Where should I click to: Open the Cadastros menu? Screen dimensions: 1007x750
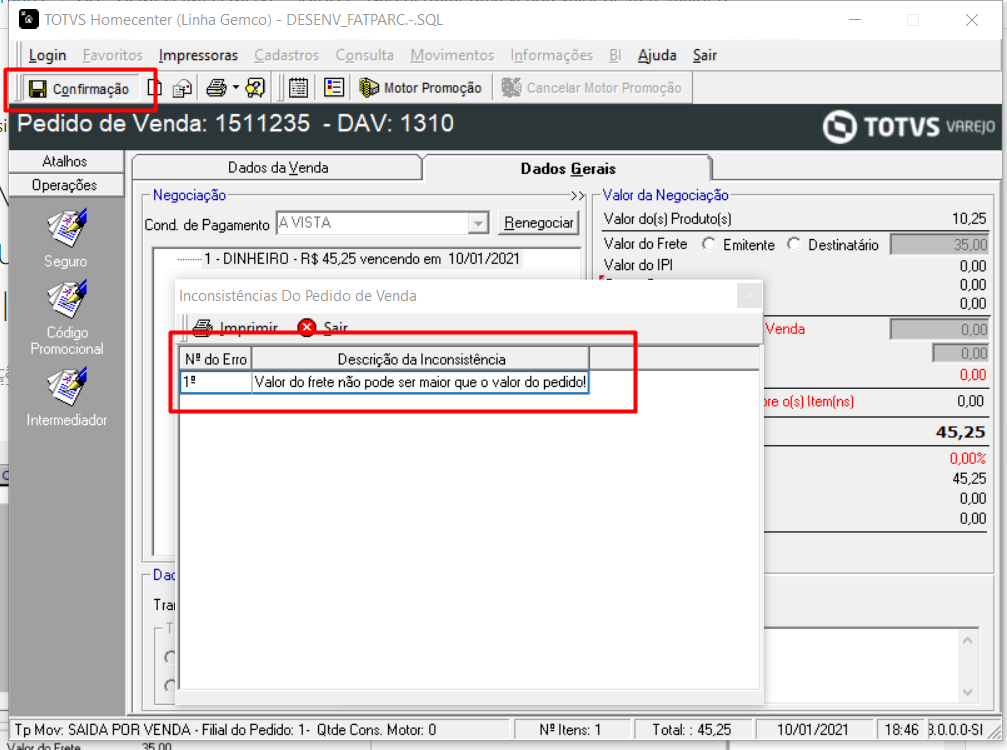286,55
